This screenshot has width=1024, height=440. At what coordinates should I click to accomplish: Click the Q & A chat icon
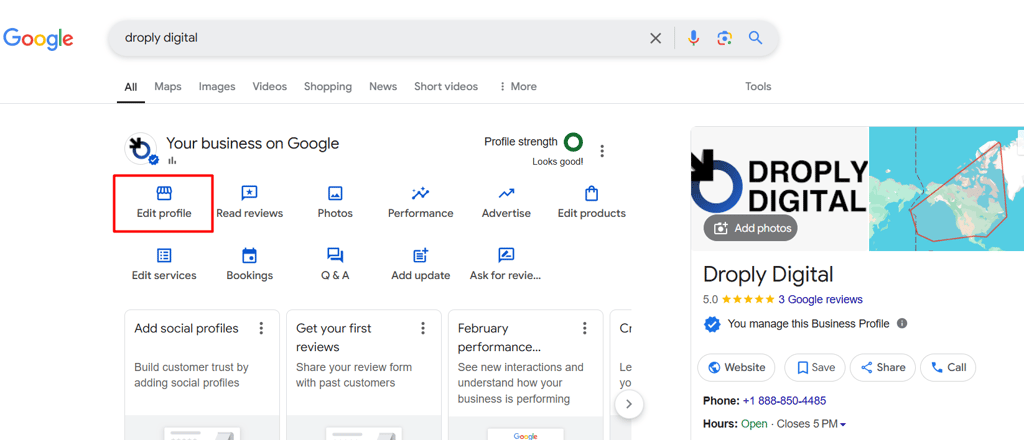[335, 256]
